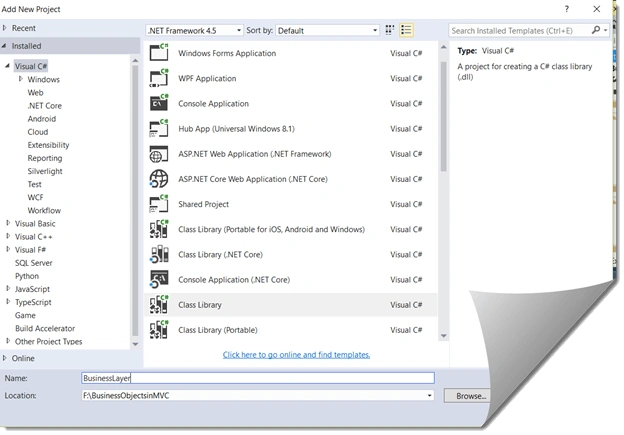Image resolution: width=624 pixels, height=435 pixels.
Task: Select SQL Server in the tree
Action: (x=33, y=263)
